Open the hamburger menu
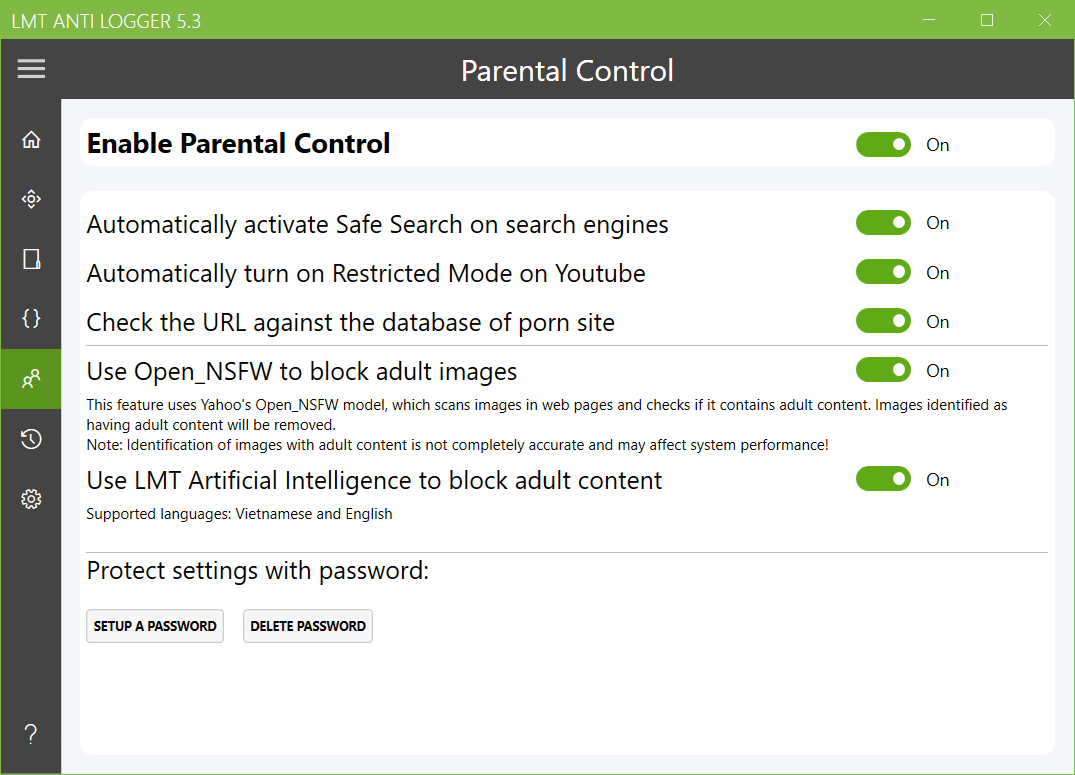Image resolution: width=1075 pixels, height=775 pixels. (x=31, y=69)
